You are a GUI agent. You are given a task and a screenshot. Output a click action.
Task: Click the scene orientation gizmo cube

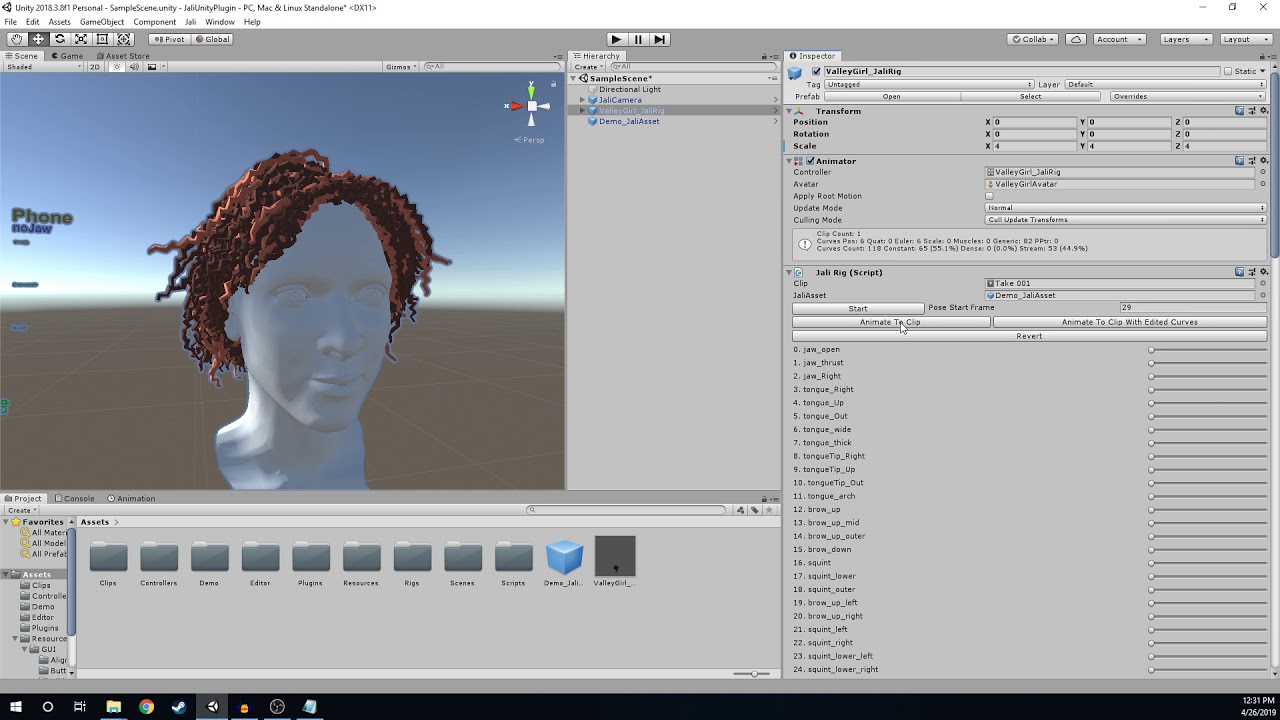tap(532, 106)
